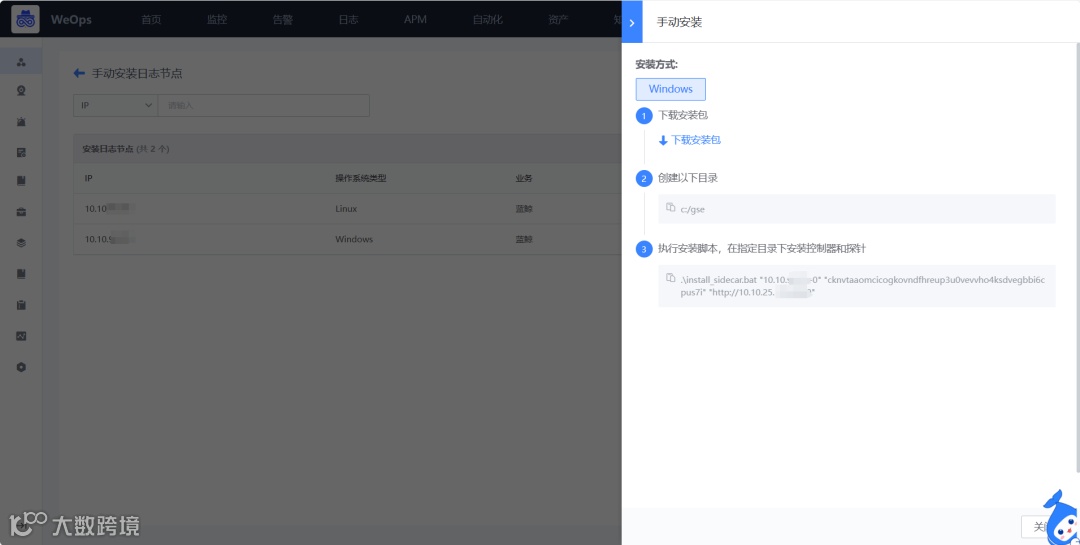Copy the c:/gse directory path
Screen dimensions: 1080x545
[671, 207]
